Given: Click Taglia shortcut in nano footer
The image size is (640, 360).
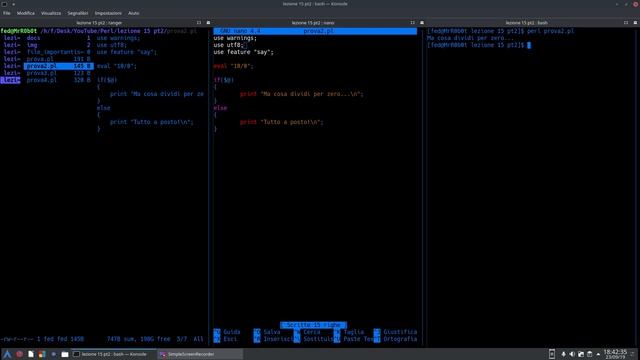Looking at the screenshot, I should pyautogui.click(x=349, y=332).
